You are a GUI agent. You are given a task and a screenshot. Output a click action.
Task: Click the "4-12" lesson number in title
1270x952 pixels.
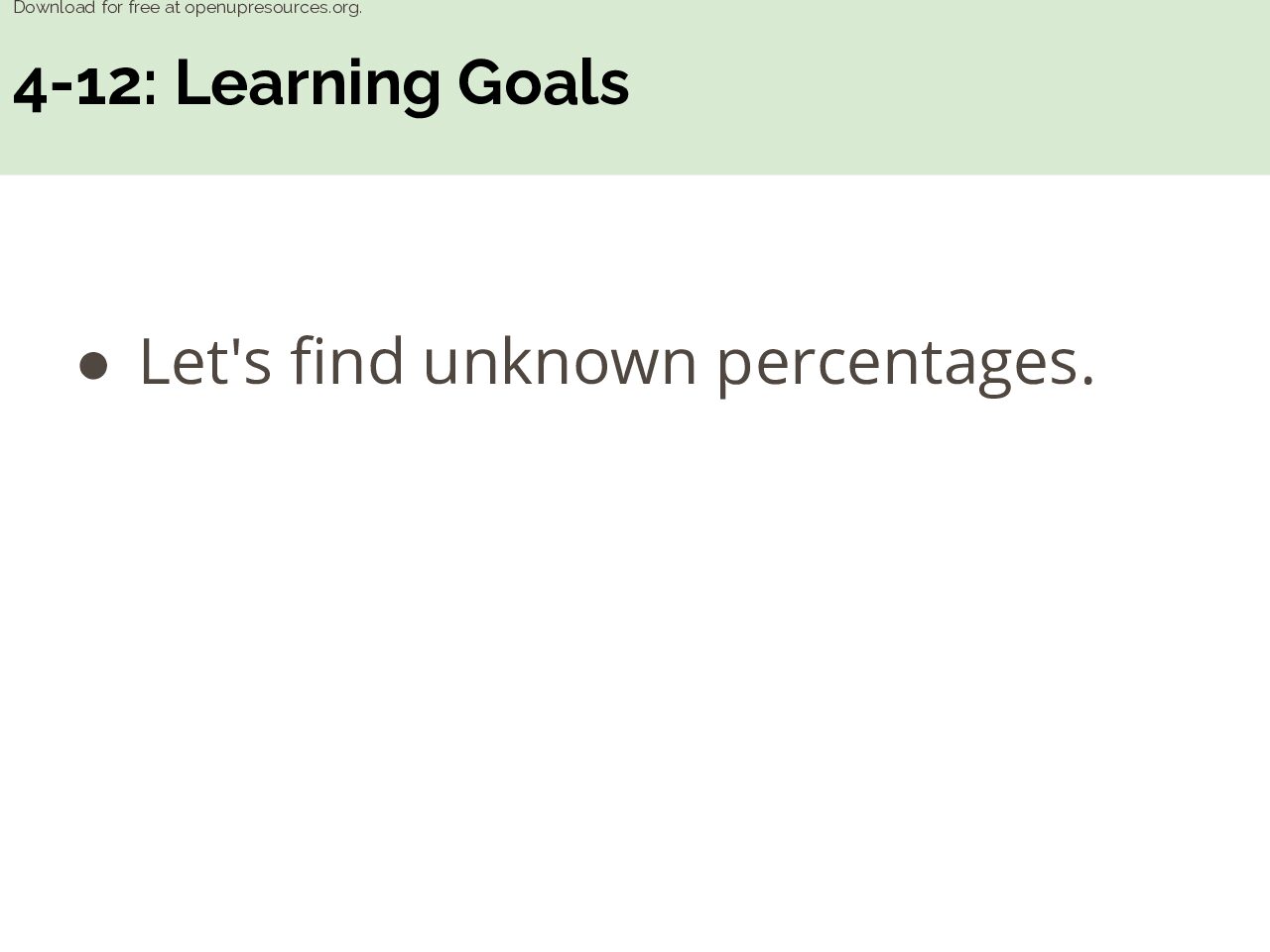[76, 84]
